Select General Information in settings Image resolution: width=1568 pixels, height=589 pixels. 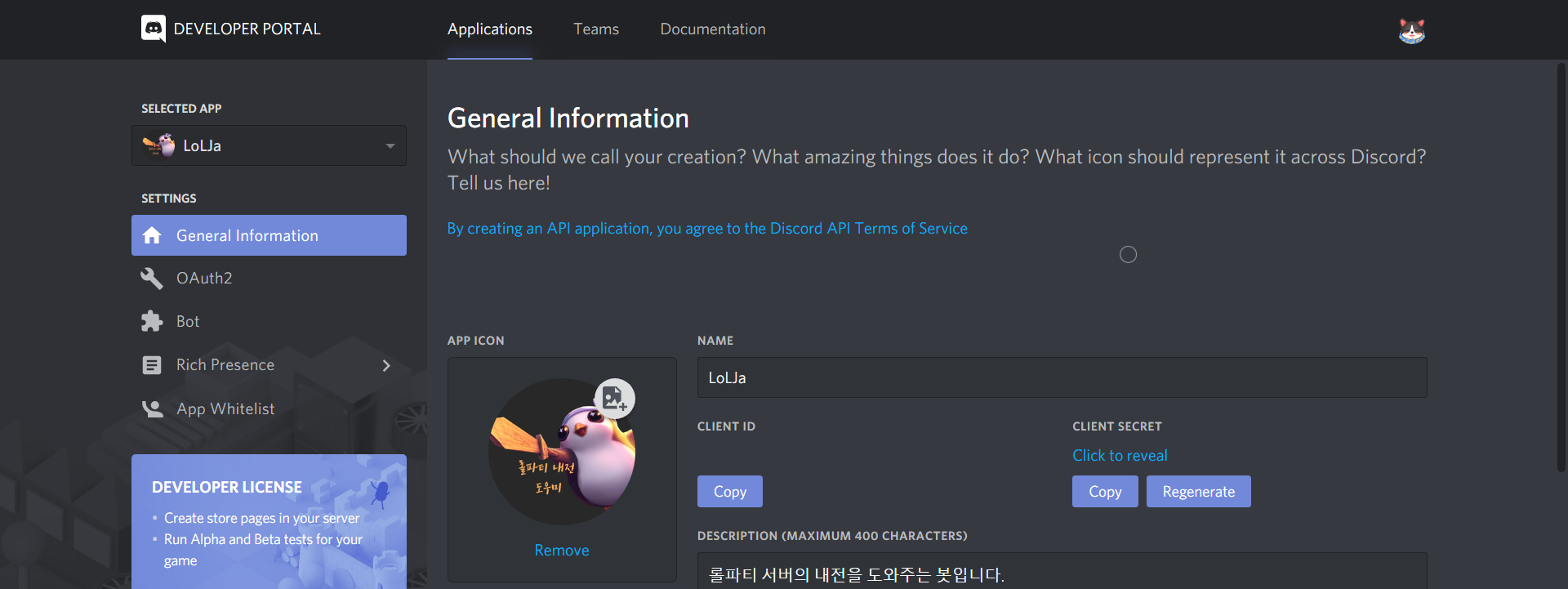tap(269, 235)
